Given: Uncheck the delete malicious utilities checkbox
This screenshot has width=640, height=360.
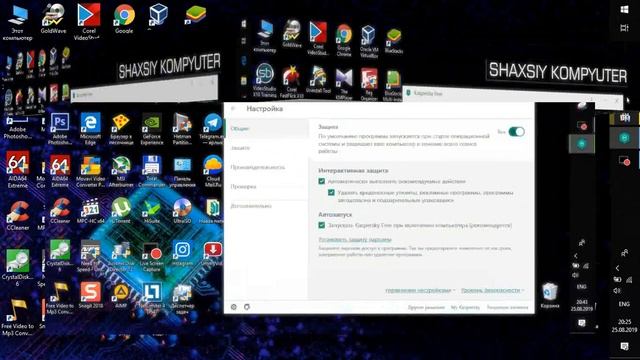Looking at the screenshot, I should click(x=331, y=192).
